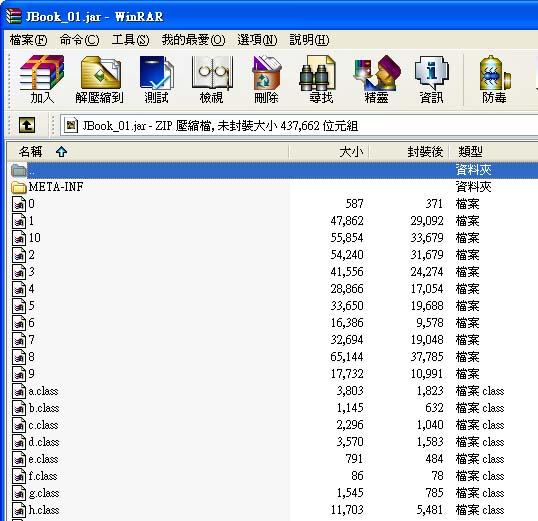Image resolution: width=538 pixels, height=521 pixels.
Task: Go up one folder level arrow button
Action: [27, 125]
